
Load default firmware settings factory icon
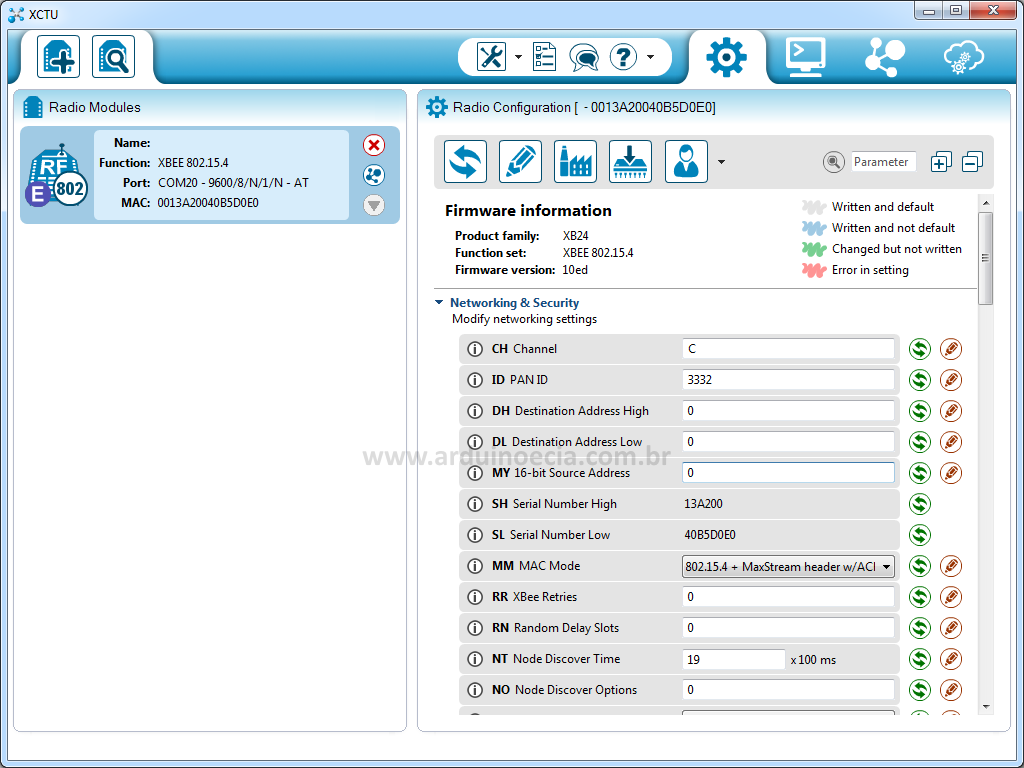575,161
